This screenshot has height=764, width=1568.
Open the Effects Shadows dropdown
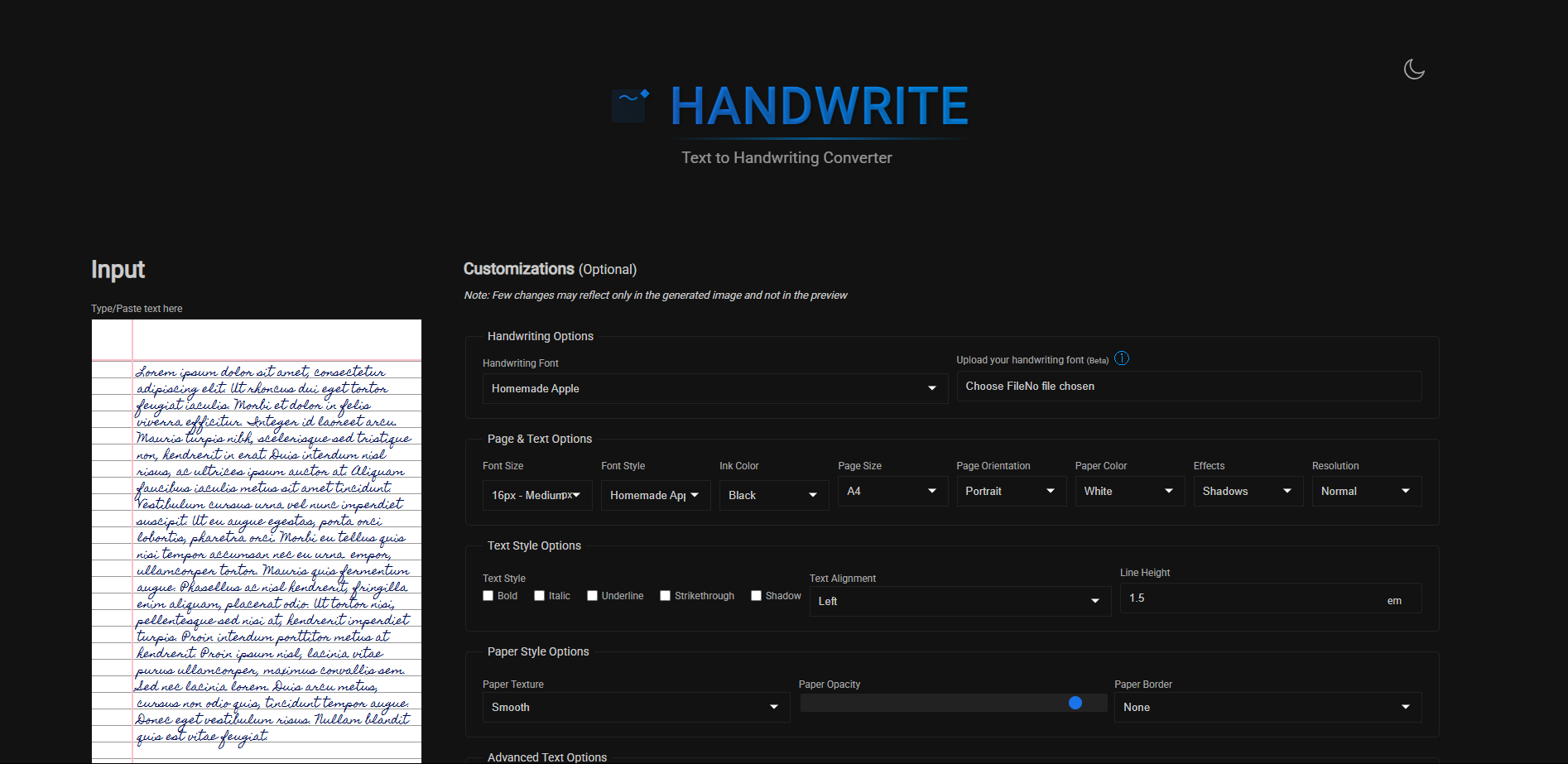click(1248, 491)
